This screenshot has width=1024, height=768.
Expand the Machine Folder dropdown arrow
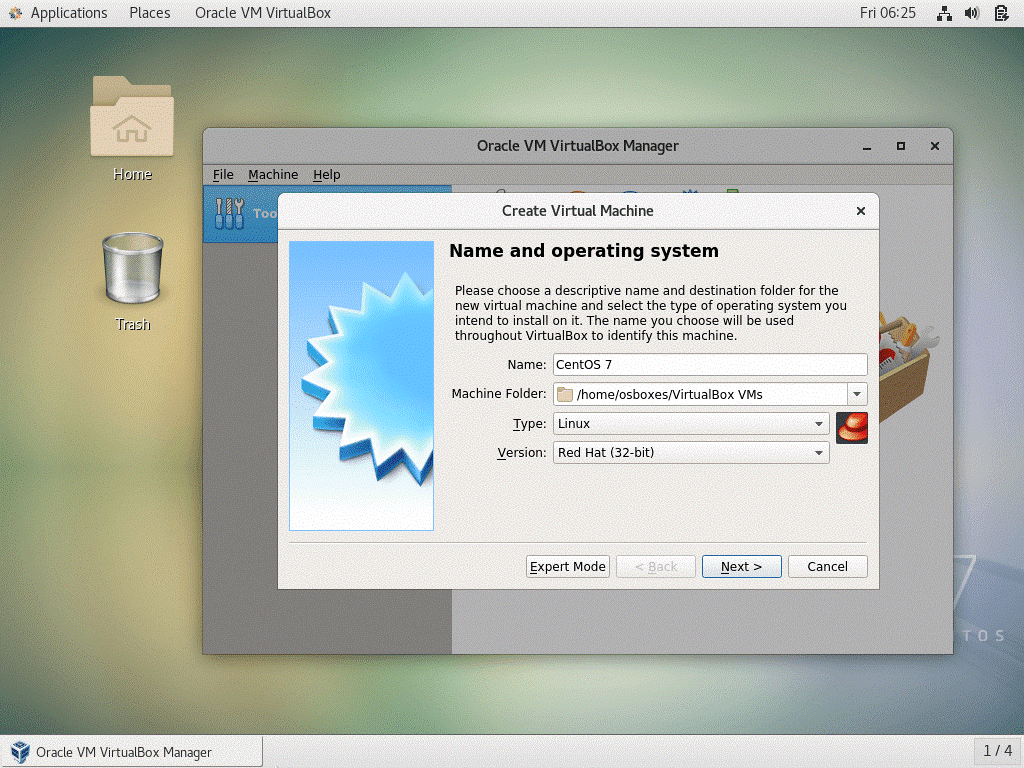click(x=857, y=393)
